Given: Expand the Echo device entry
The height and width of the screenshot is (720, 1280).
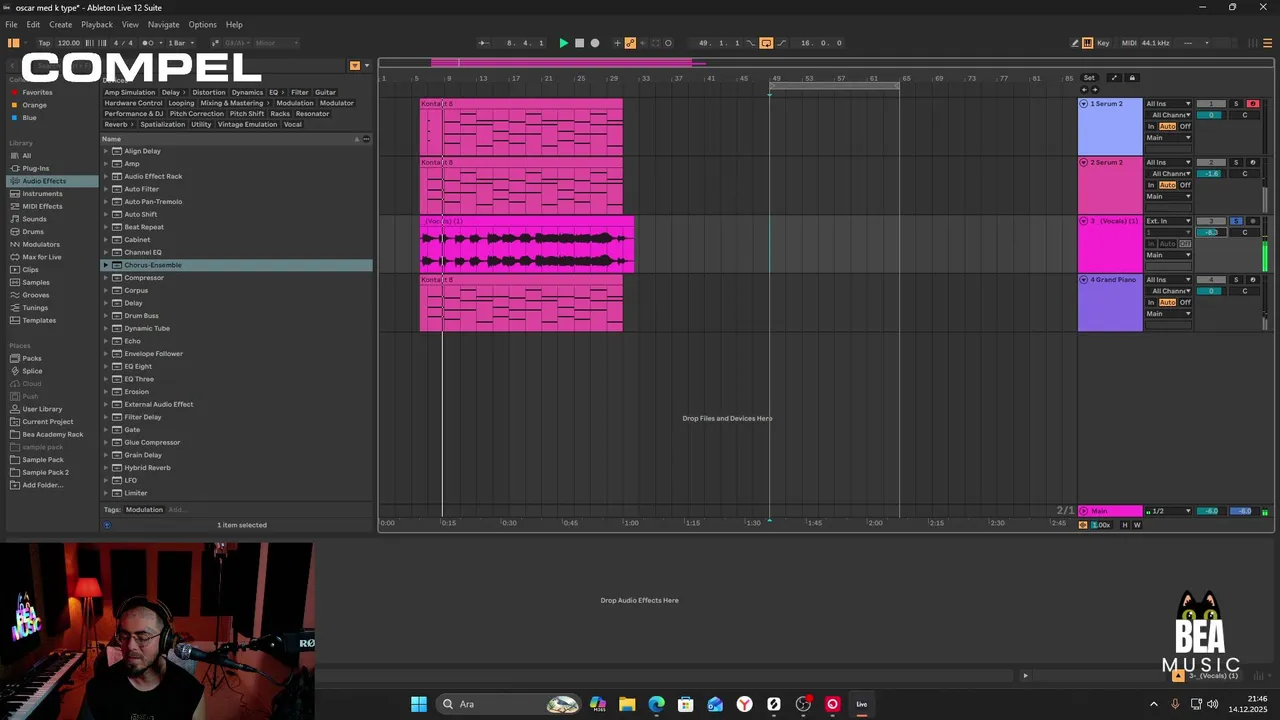Looking at the screenshot, I should coord(106,341).
